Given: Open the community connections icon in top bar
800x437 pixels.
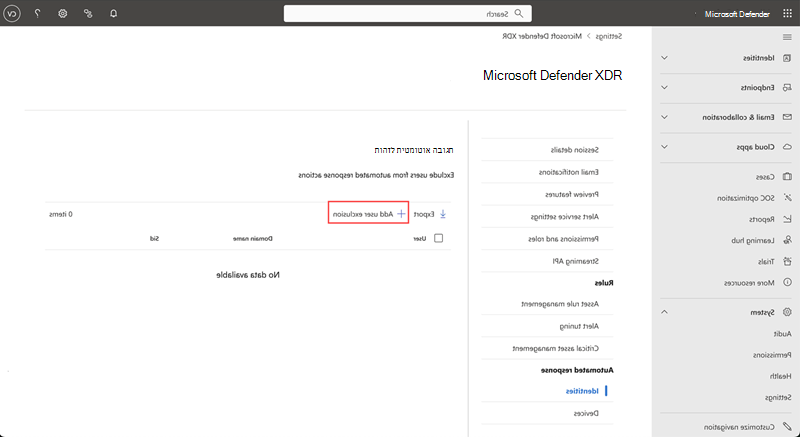Looking at the screenshot, I should 88,14.
